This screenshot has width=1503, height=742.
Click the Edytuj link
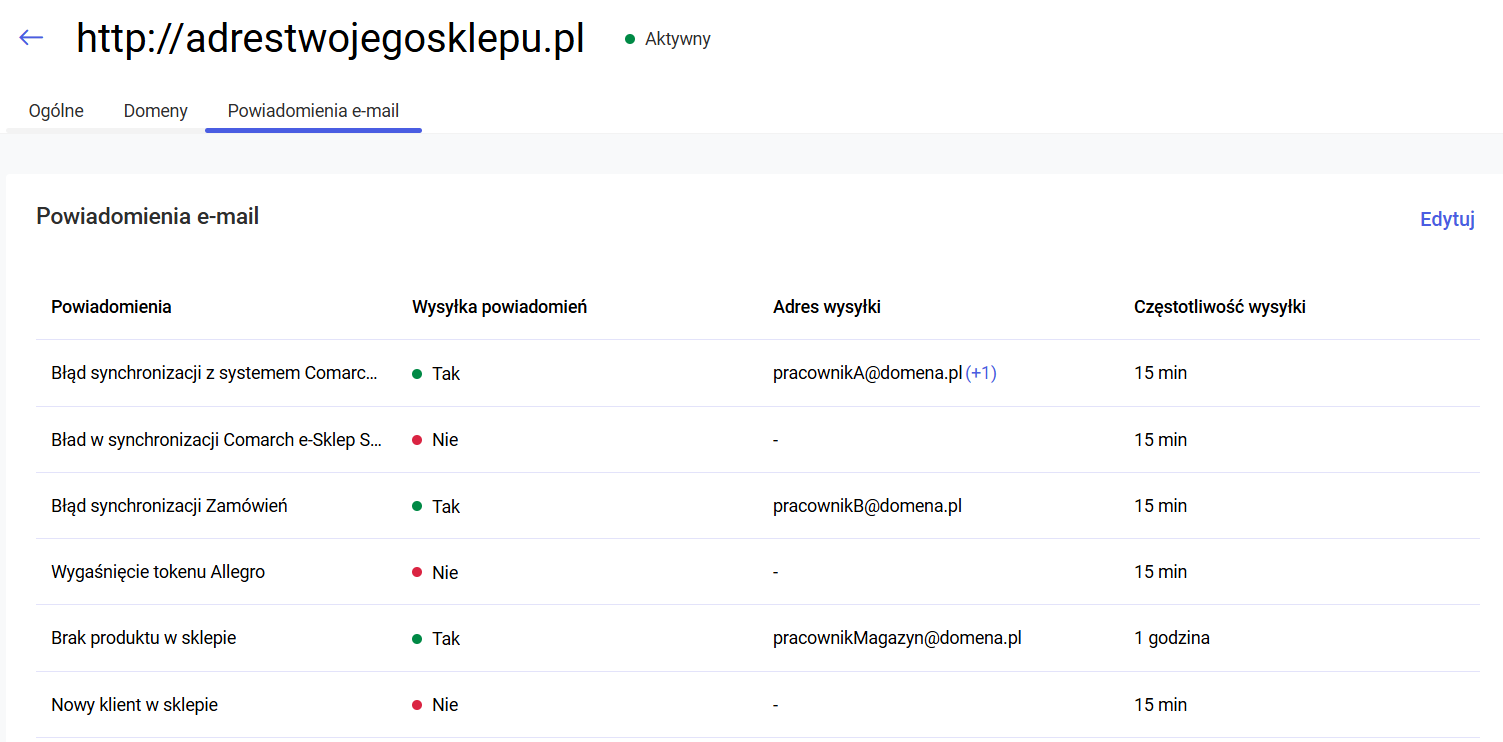[1446, 219]
